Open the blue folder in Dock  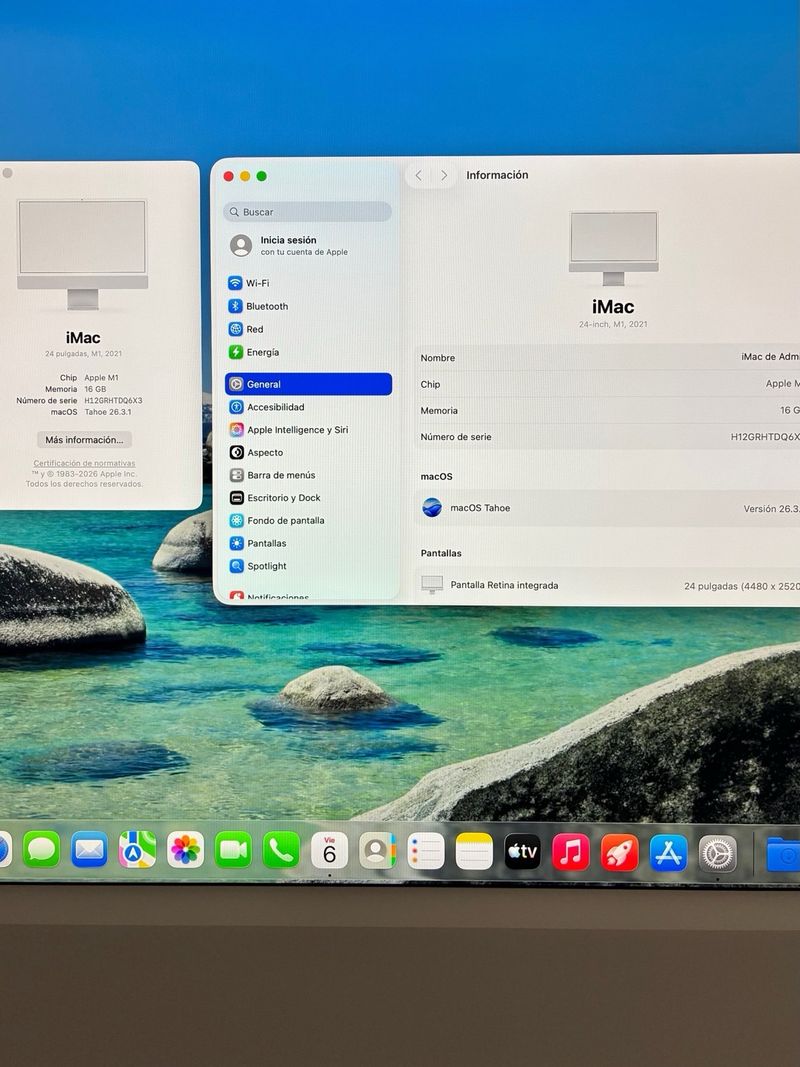[x=782, y=855]
